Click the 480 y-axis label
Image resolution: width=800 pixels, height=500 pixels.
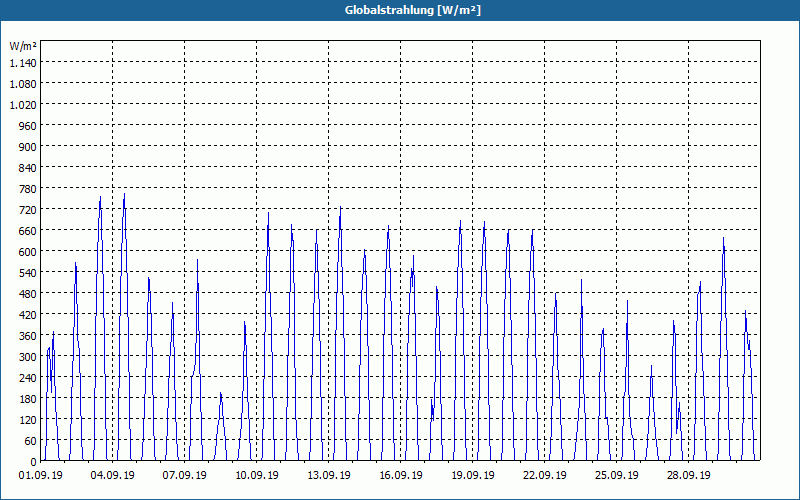tap(29, 294)
